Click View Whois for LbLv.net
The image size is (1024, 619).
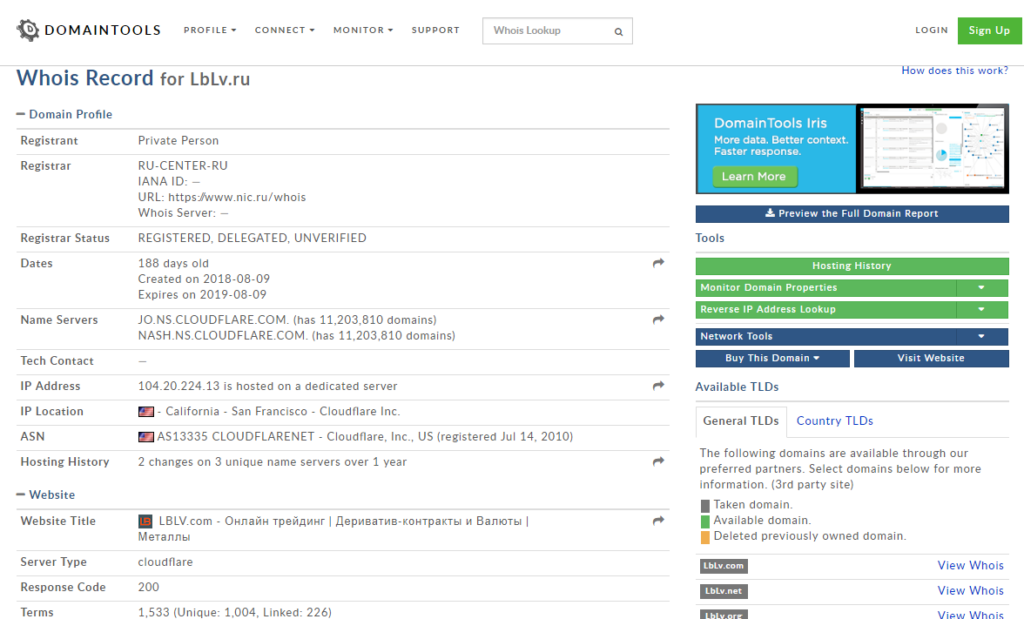point(970,591)
